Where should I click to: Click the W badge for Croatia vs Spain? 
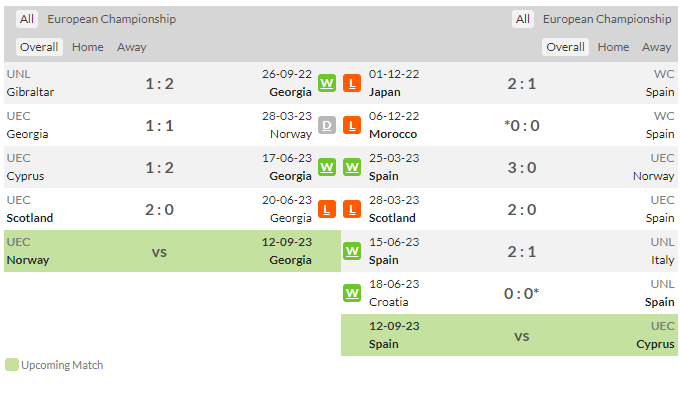tap(352, 293)
